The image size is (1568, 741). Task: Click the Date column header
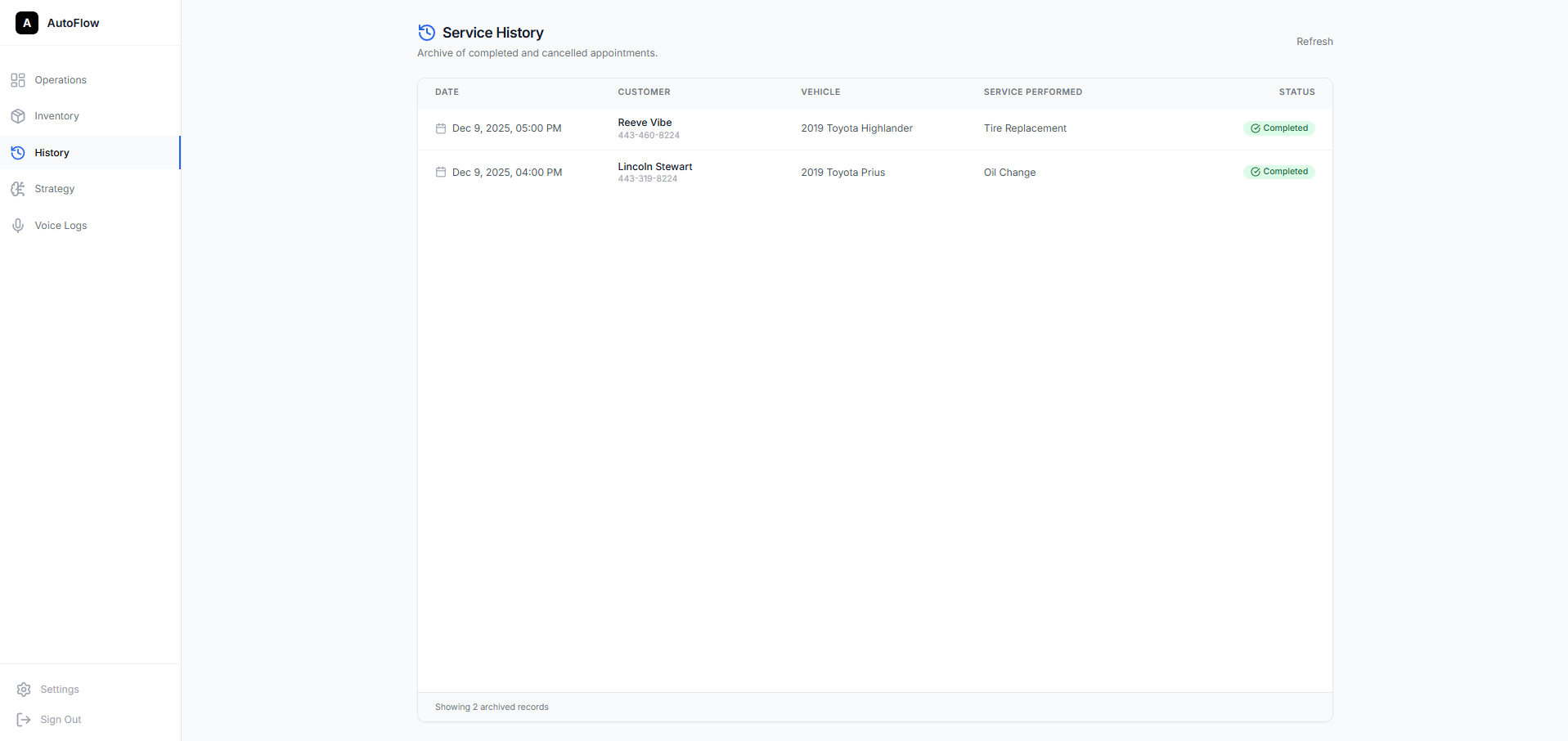tap(447, 92)
